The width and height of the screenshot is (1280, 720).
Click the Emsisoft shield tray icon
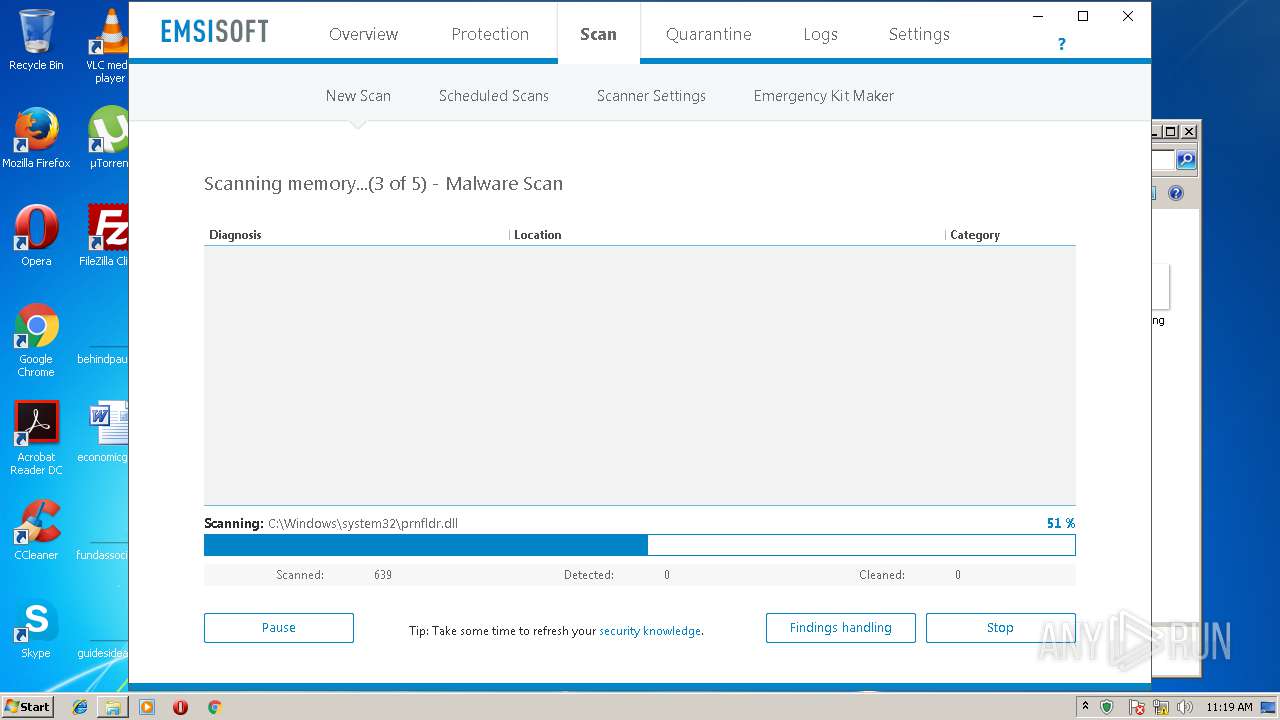click(1107, 707)
